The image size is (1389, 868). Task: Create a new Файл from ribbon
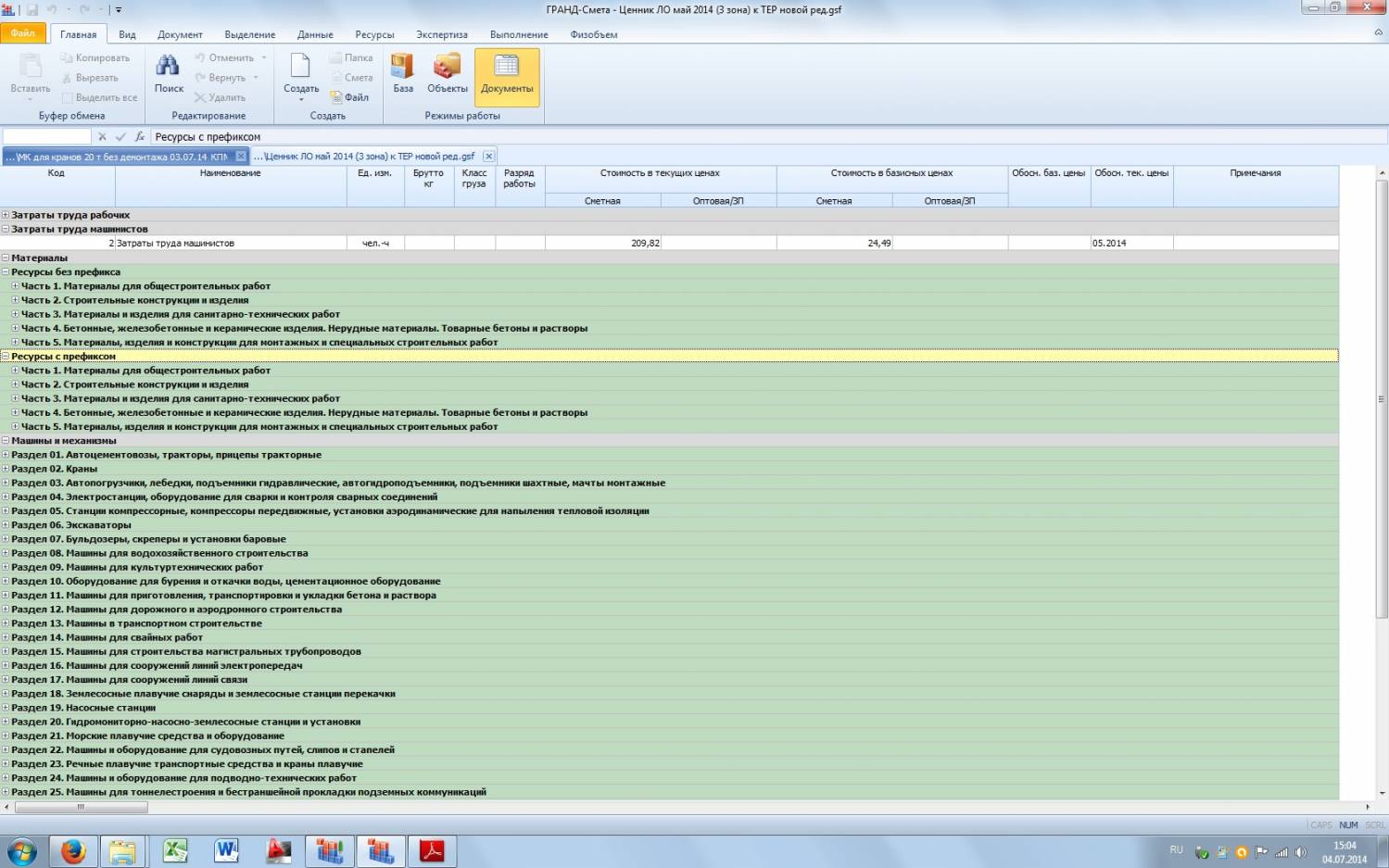350,97
